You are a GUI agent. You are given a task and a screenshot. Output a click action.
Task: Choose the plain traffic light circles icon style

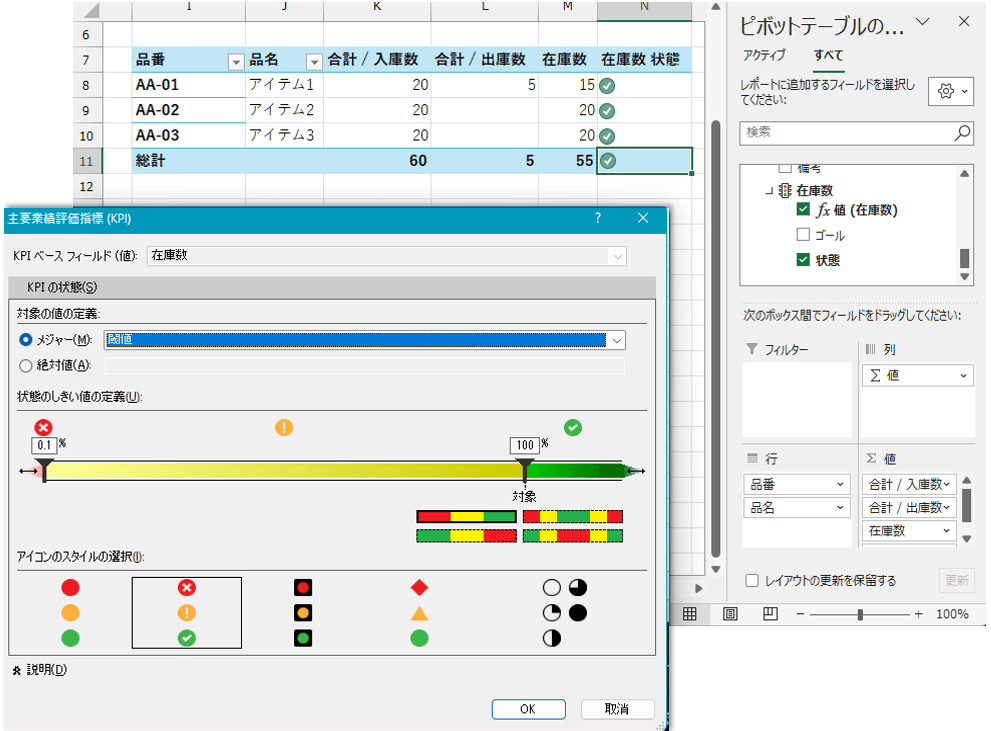[x=70, y=613]
